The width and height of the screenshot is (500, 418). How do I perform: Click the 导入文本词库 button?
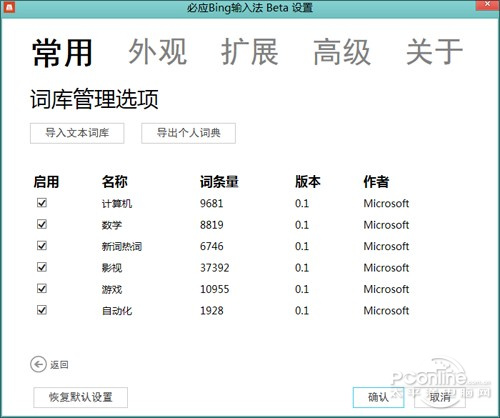[x=77, y=133]
